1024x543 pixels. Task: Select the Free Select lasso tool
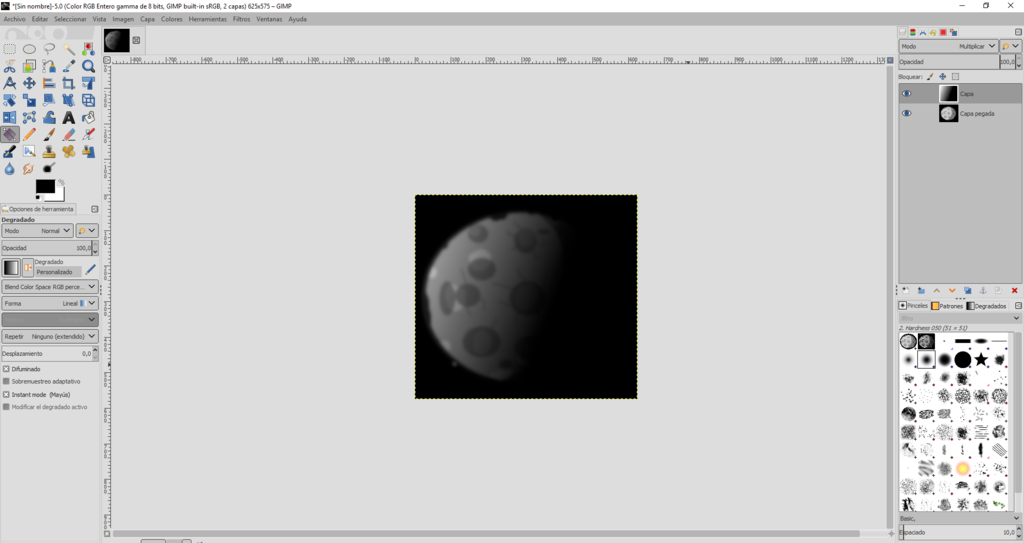pos(49,49)
